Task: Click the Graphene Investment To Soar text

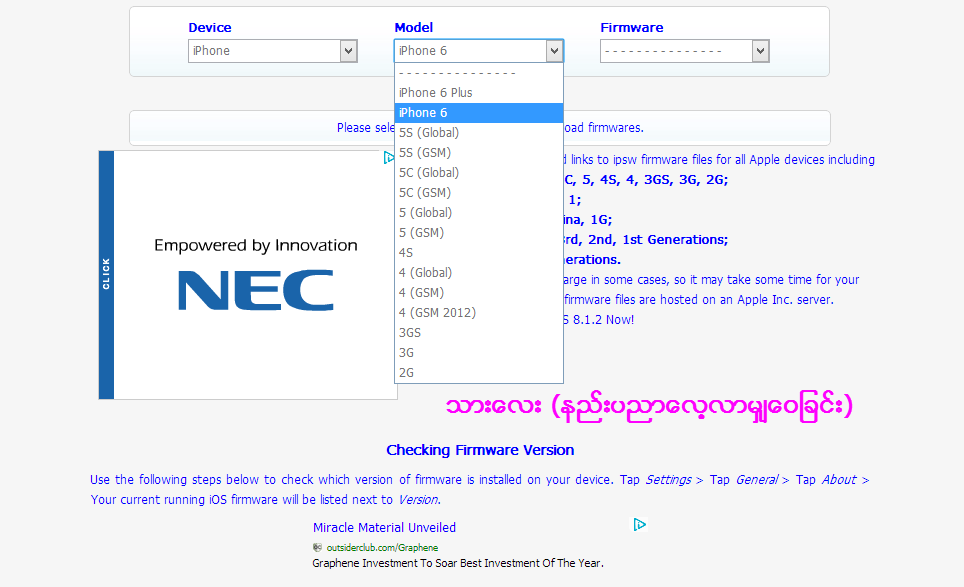Action: click(458, 563)
